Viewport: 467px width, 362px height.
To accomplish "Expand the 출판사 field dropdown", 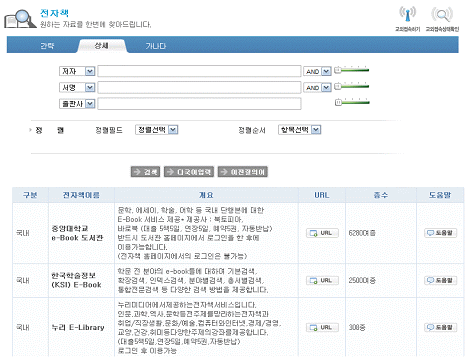I will [77, 104].
